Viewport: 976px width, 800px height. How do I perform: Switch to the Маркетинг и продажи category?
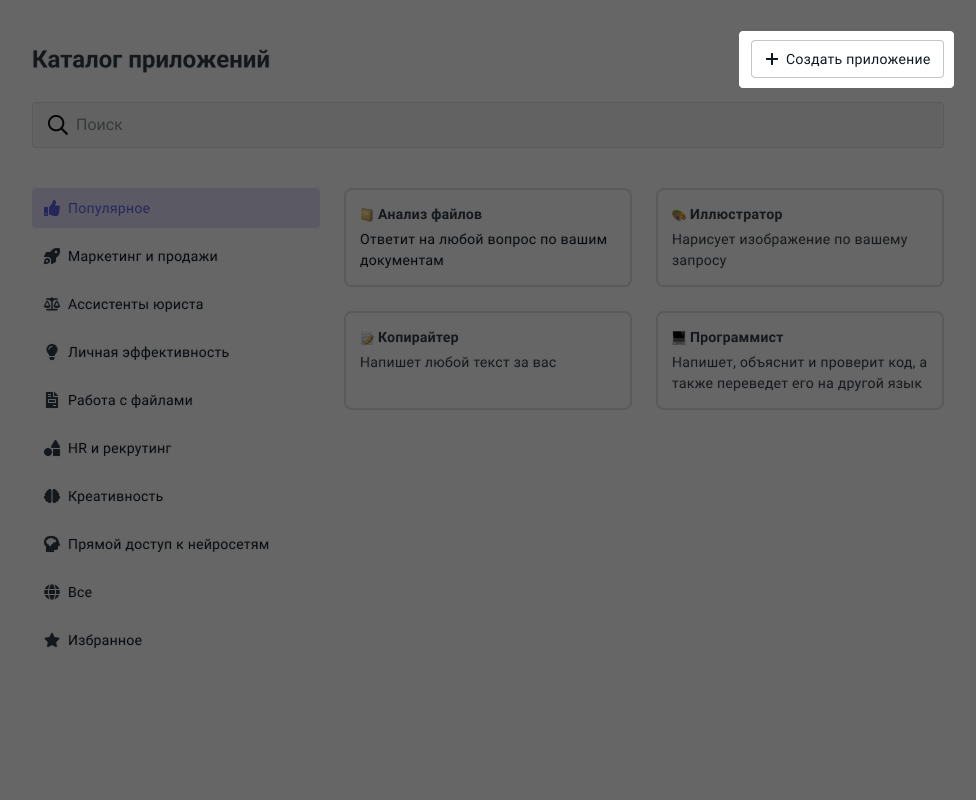[143, 257]
